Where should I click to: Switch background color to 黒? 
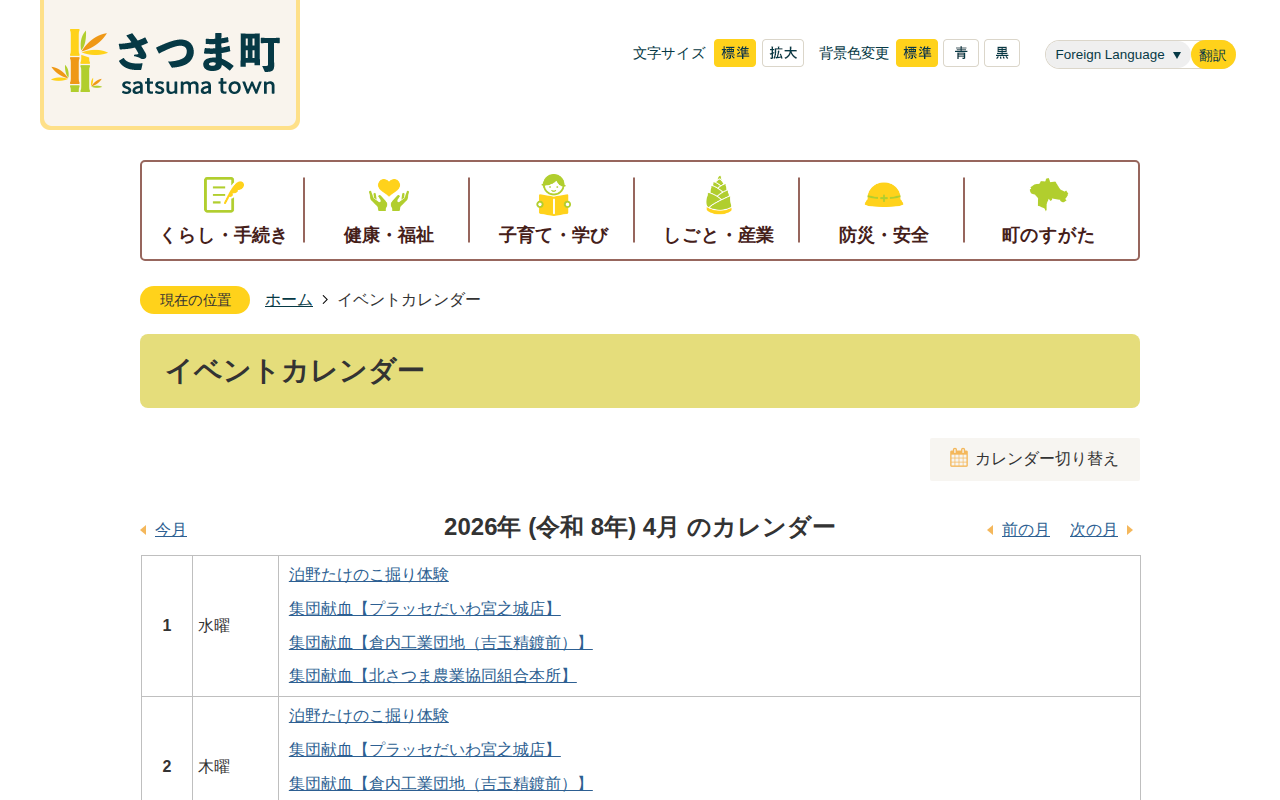click(x=1002, y=53)
